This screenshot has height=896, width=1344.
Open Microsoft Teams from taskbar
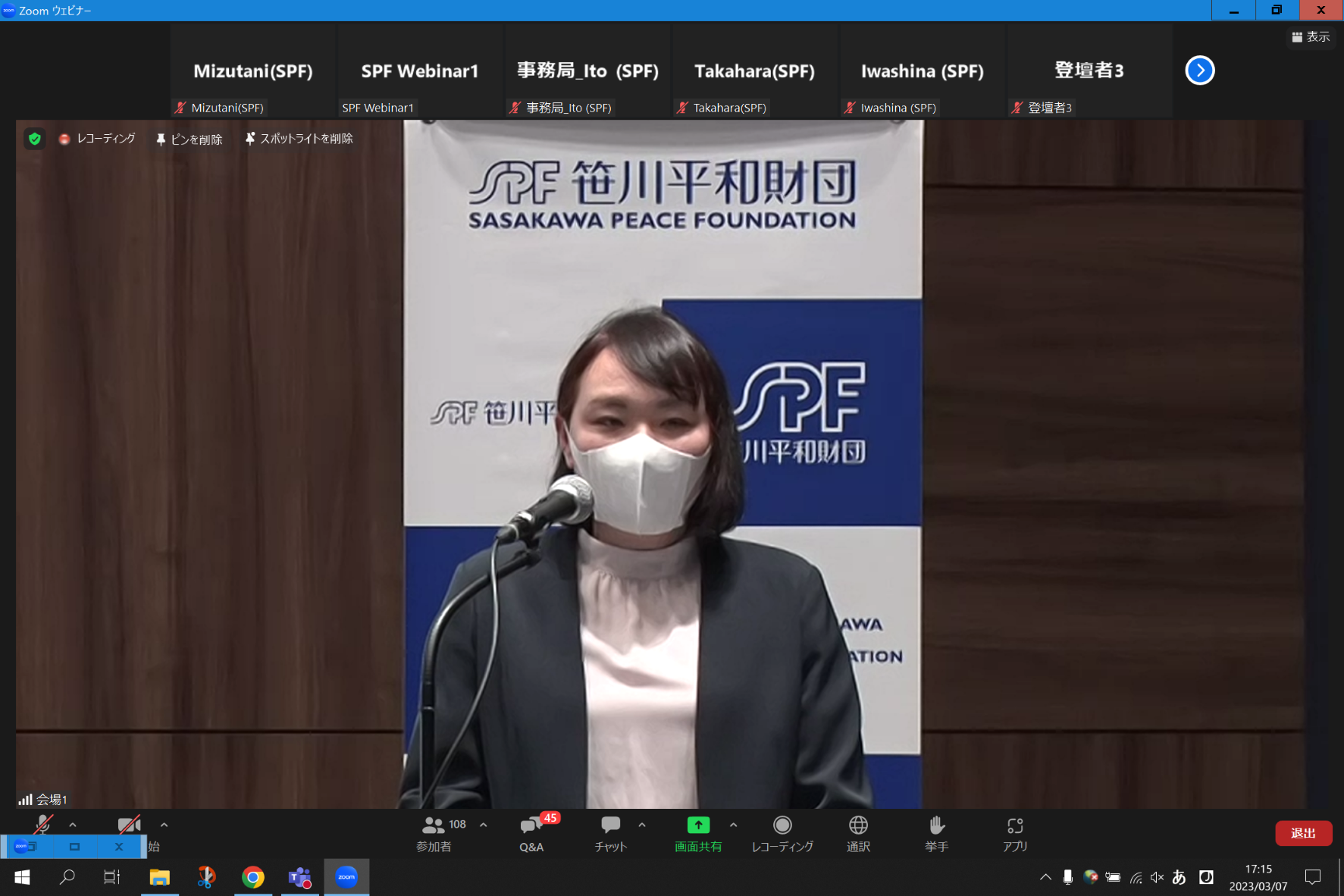[300, 877]
